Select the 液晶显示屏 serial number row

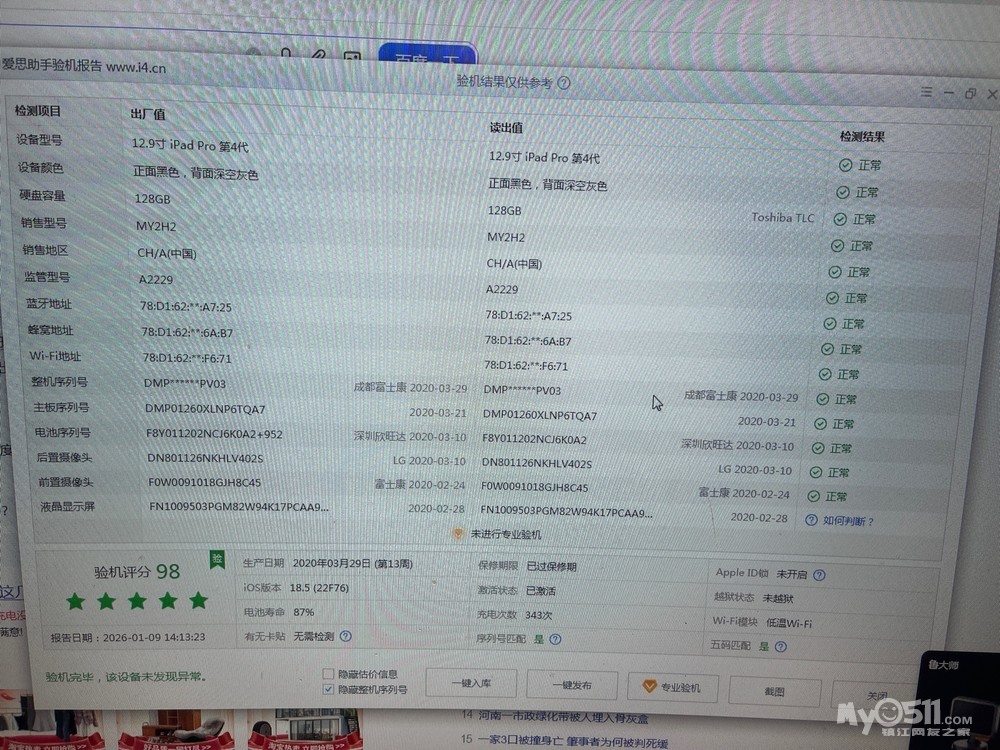[238, 507]
